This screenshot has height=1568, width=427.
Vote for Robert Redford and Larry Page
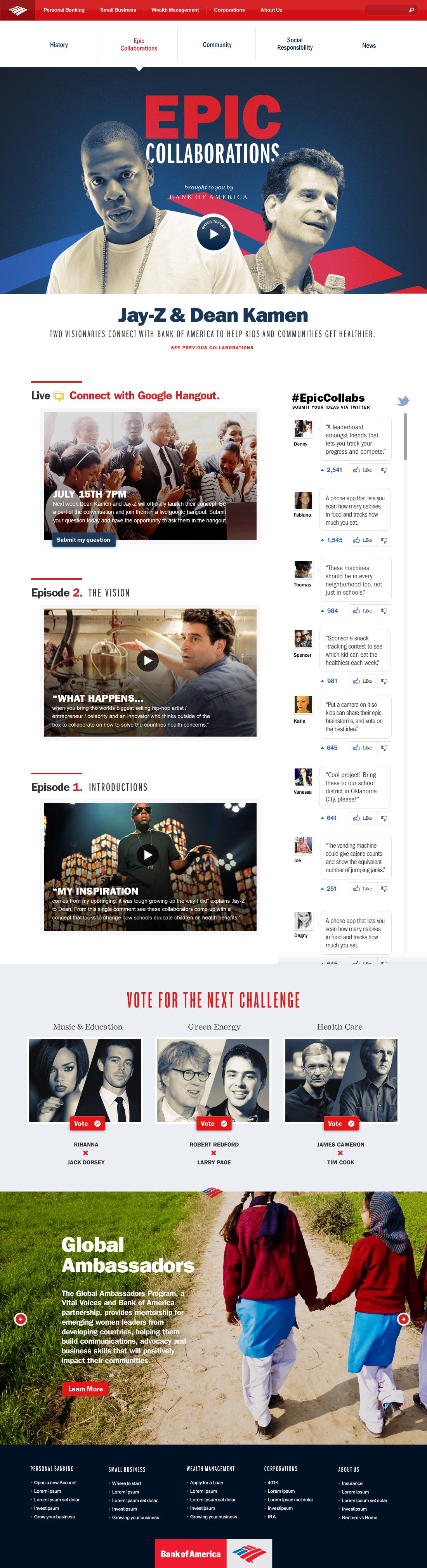click(214, 1124)
